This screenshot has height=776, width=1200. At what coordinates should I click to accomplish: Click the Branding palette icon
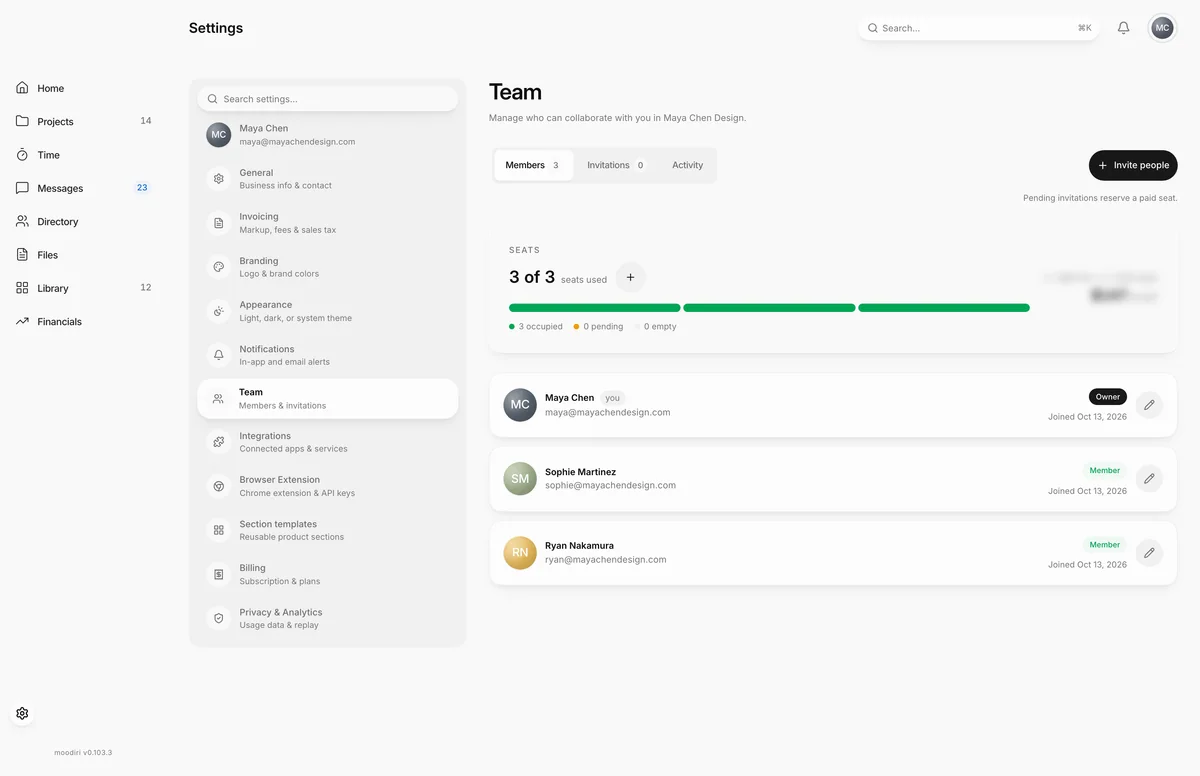[x=219, y=267]
